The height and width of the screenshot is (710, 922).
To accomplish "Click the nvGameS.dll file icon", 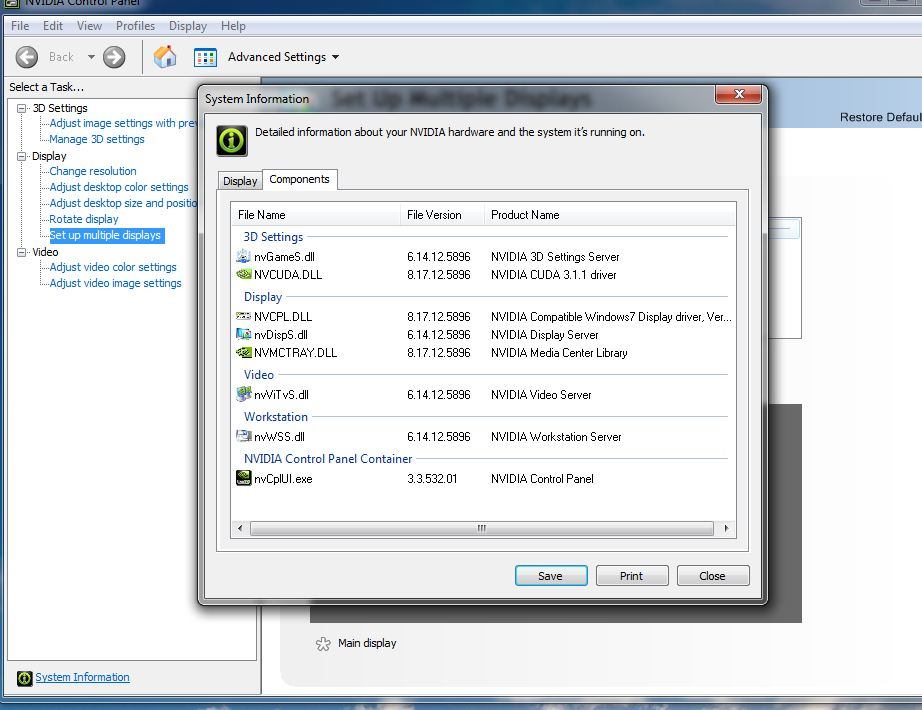I will click(243, 256).
